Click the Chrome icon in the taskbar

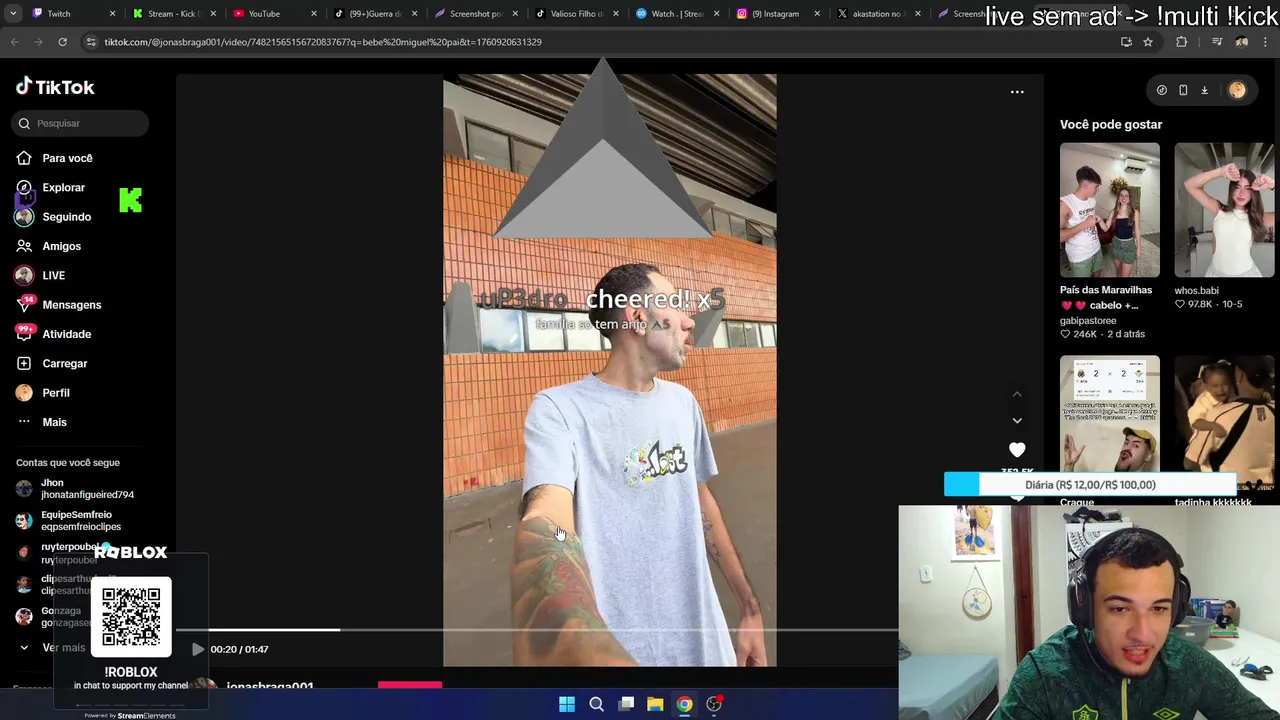click(x=684, y=704)
